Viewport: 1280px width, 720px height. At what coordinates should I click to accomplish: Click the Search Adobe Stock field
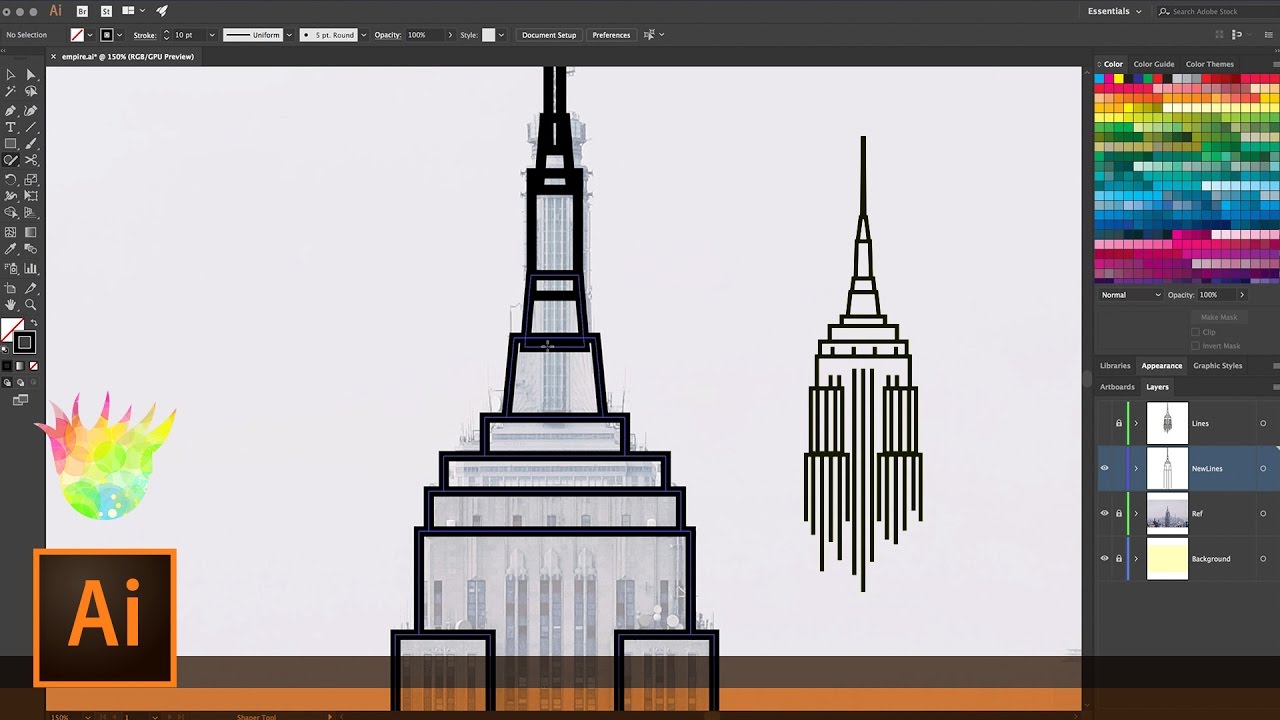coord(1216,11)
